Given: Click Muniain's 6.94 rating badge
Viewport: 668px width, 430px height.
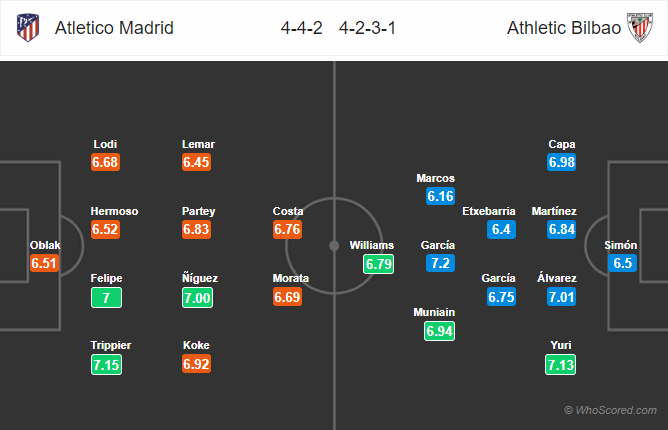Looking at the screenshot, I should (x=439, y=331).
